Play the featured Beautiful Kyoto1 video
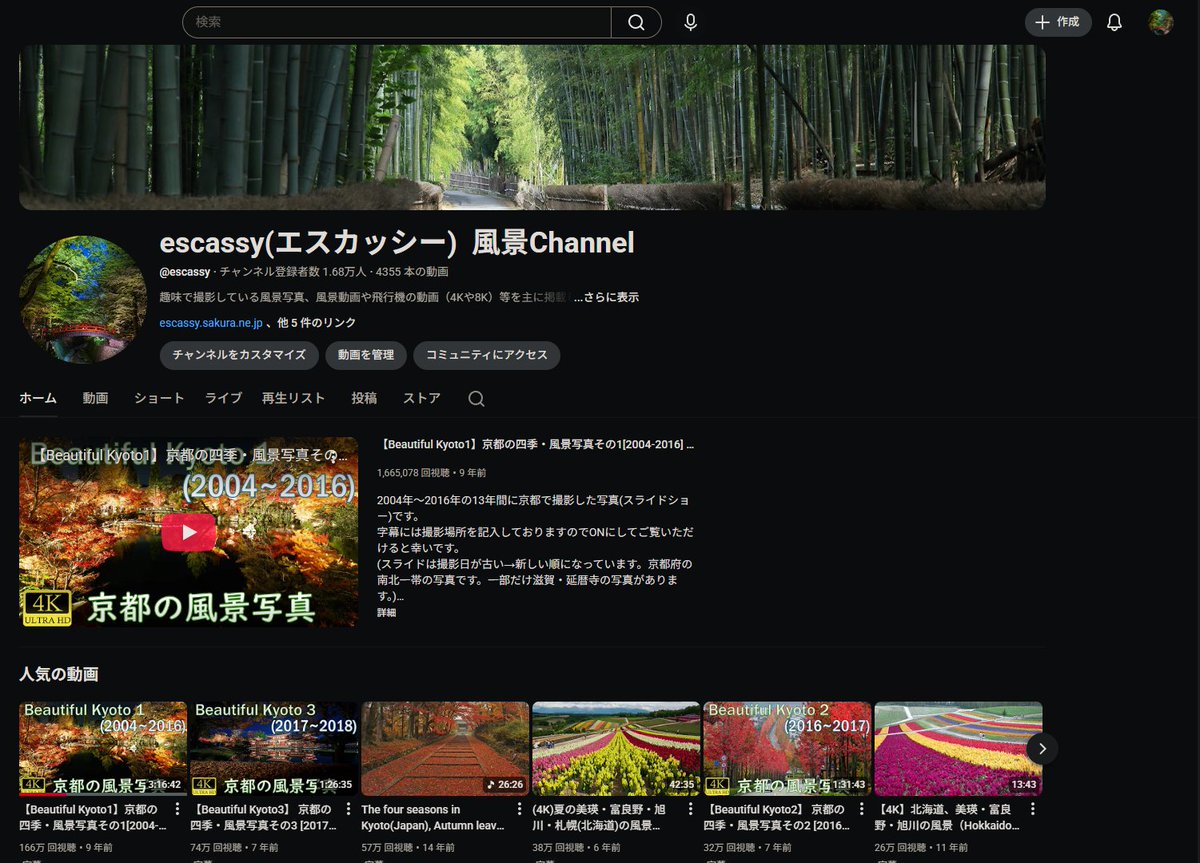 (188, 532)
